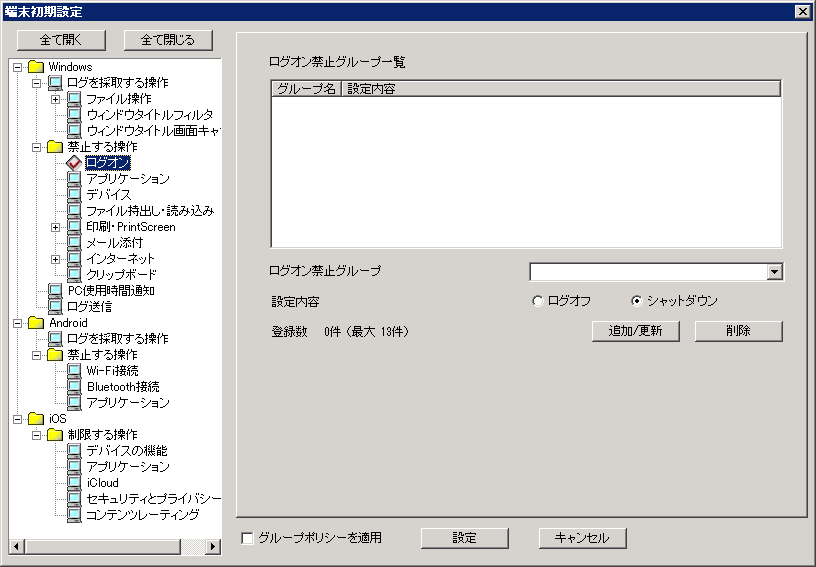Click the インターネット icon
Image resolution: width=816 pixels, height=567 pixels.
click(x=74, y=259)
